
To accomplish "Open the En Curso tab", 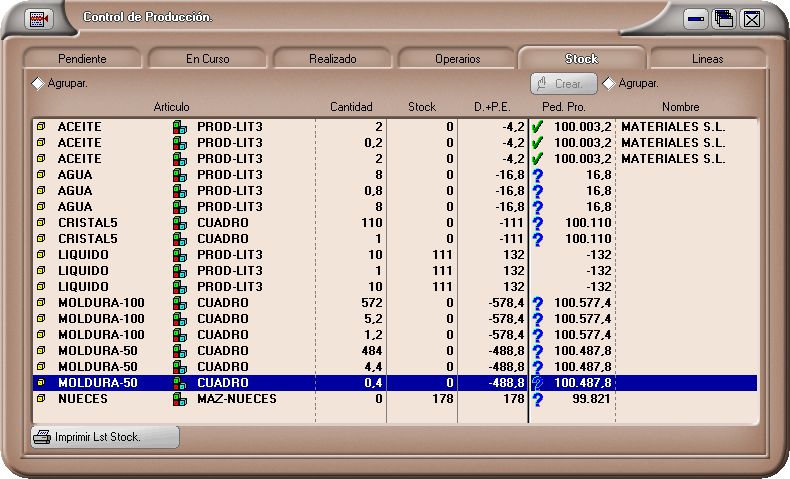I will point(208,59).
